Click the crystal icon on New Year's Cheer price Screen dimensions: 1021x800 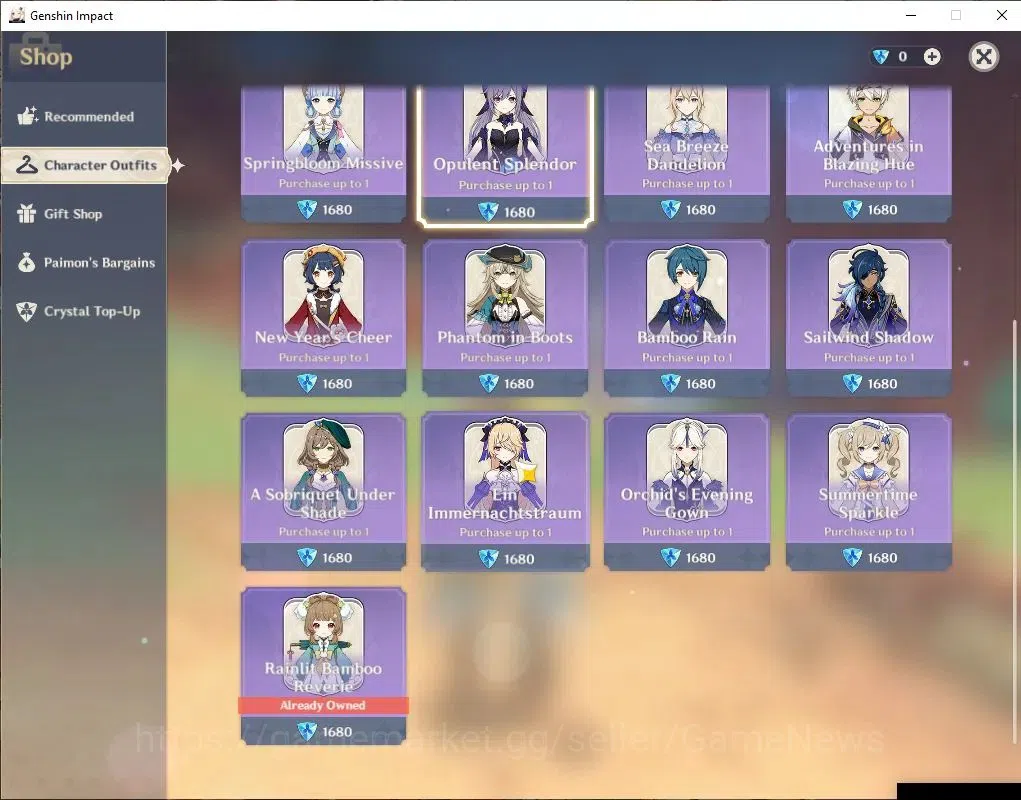tap(307, 383)
